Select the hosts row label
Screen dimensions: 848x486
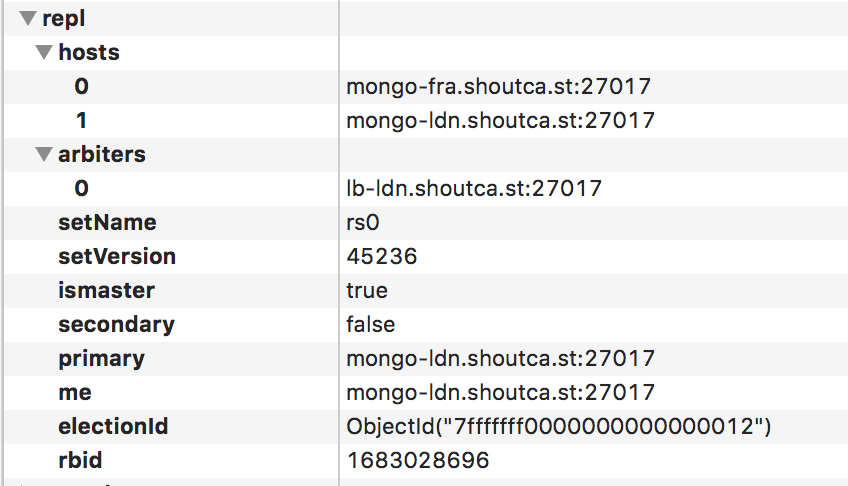pos(89,52)
